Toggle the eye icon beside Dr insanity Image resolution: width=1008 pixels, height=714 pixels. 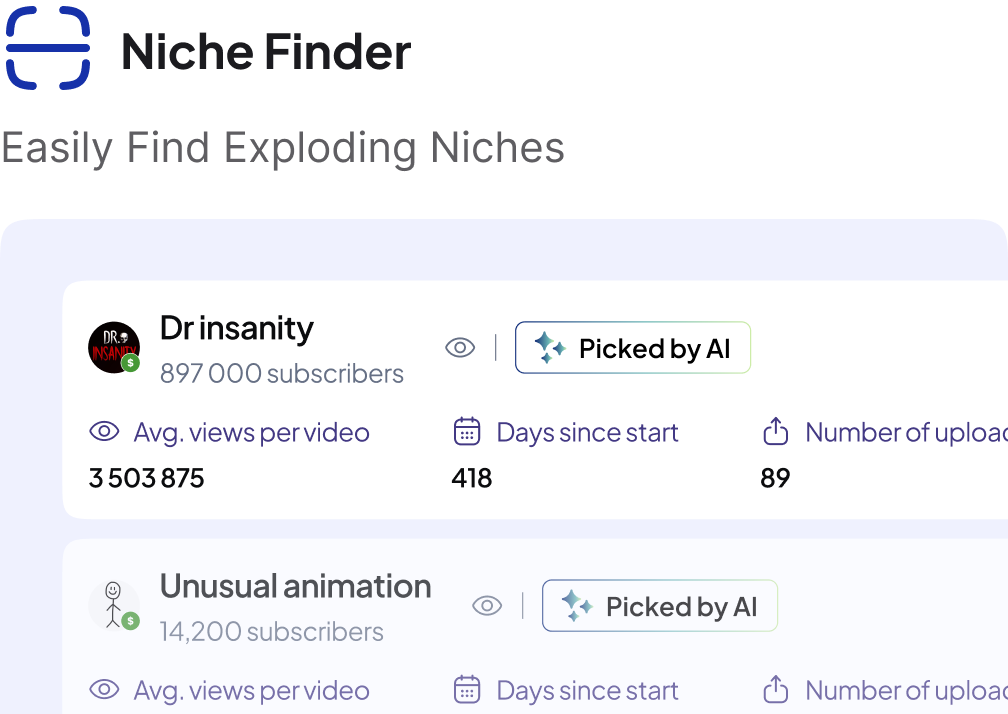[460, 348]
